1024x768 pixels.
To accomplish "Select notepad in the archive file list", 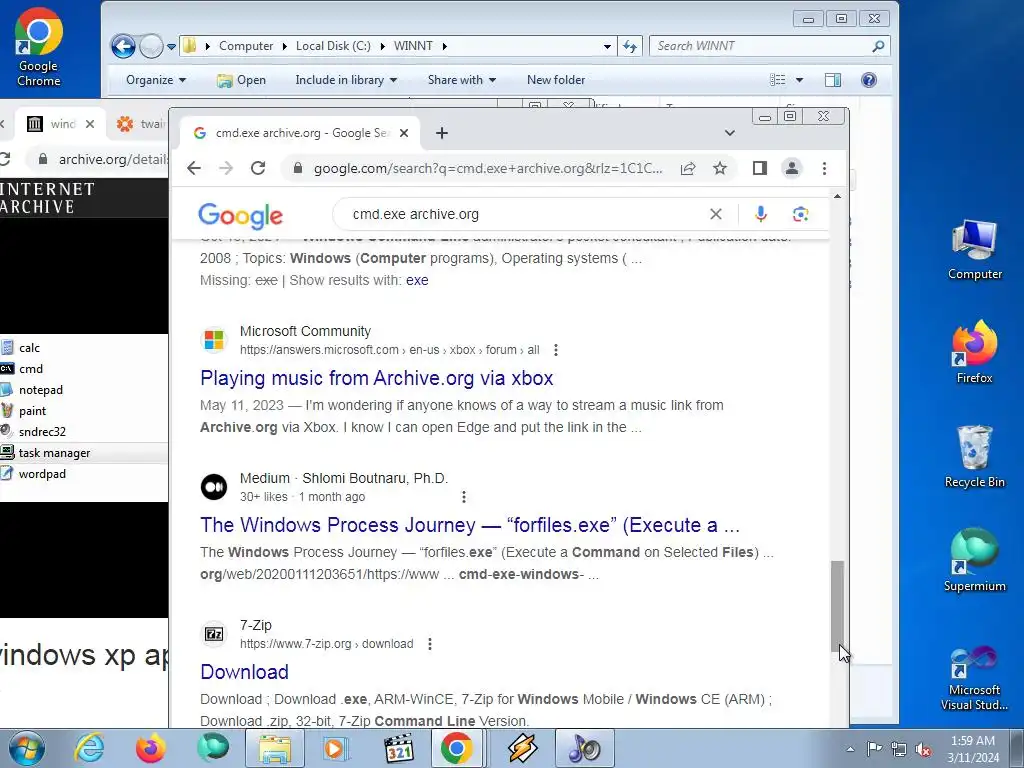I will pyautogui.click(x=40, y=390).
